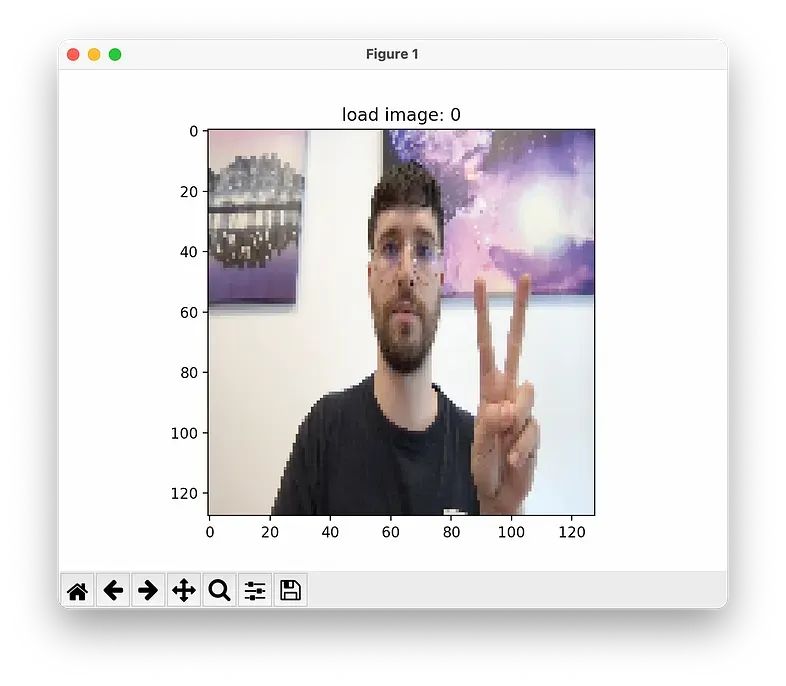The image size is (786, 686).
Task: Reset the view with the Home icon
Action: coord(77,590)
